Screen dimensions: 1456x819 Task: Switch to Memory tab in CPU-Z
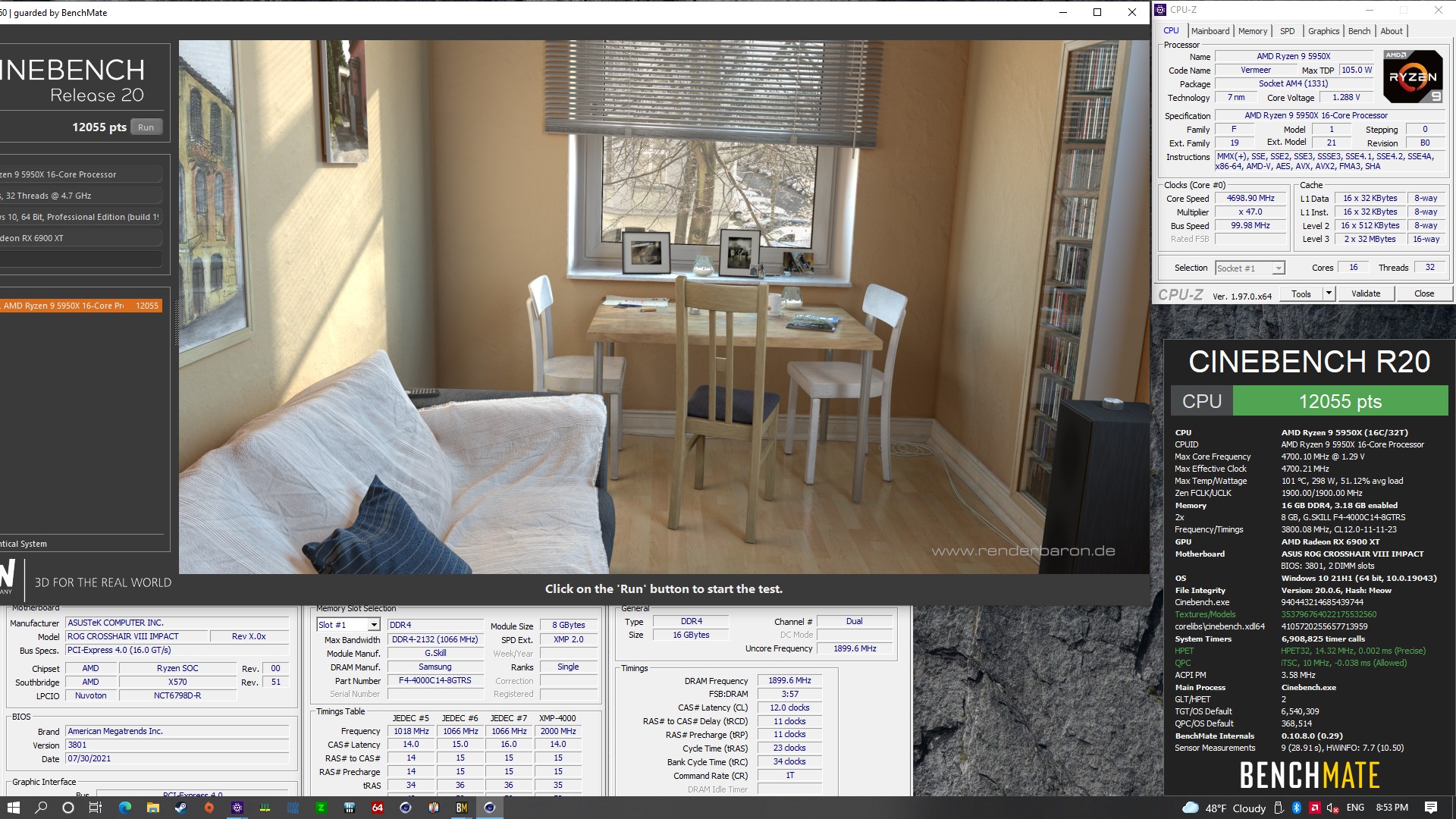point(1253,31)
